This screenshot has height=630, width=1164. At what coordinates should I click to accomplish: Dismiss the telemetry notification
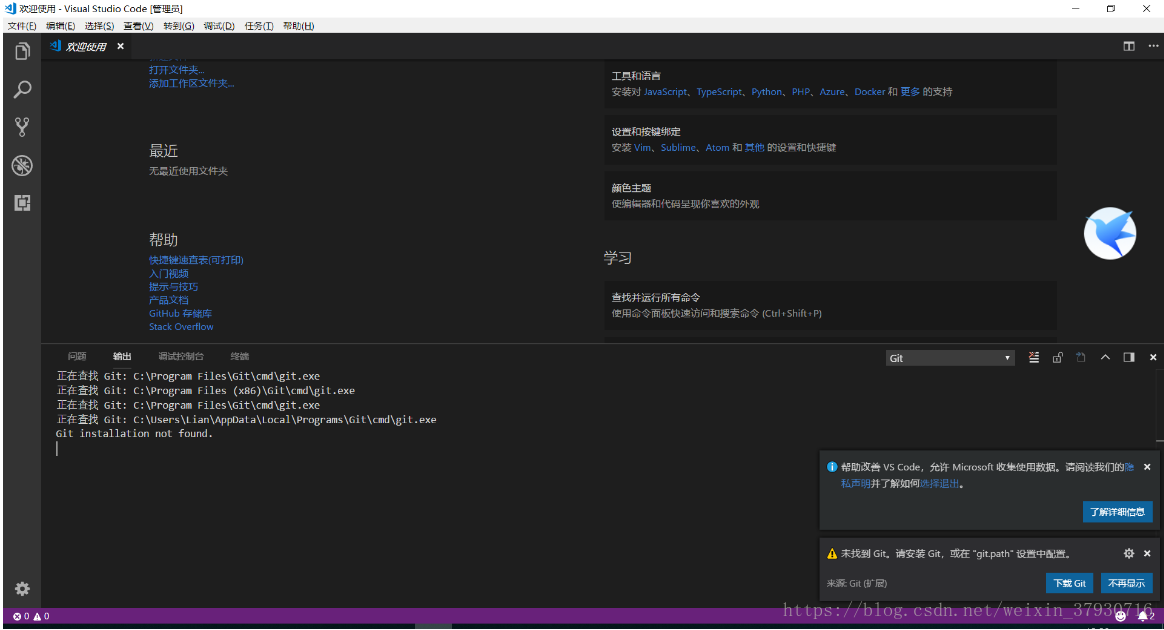(x=1147, y=467)
